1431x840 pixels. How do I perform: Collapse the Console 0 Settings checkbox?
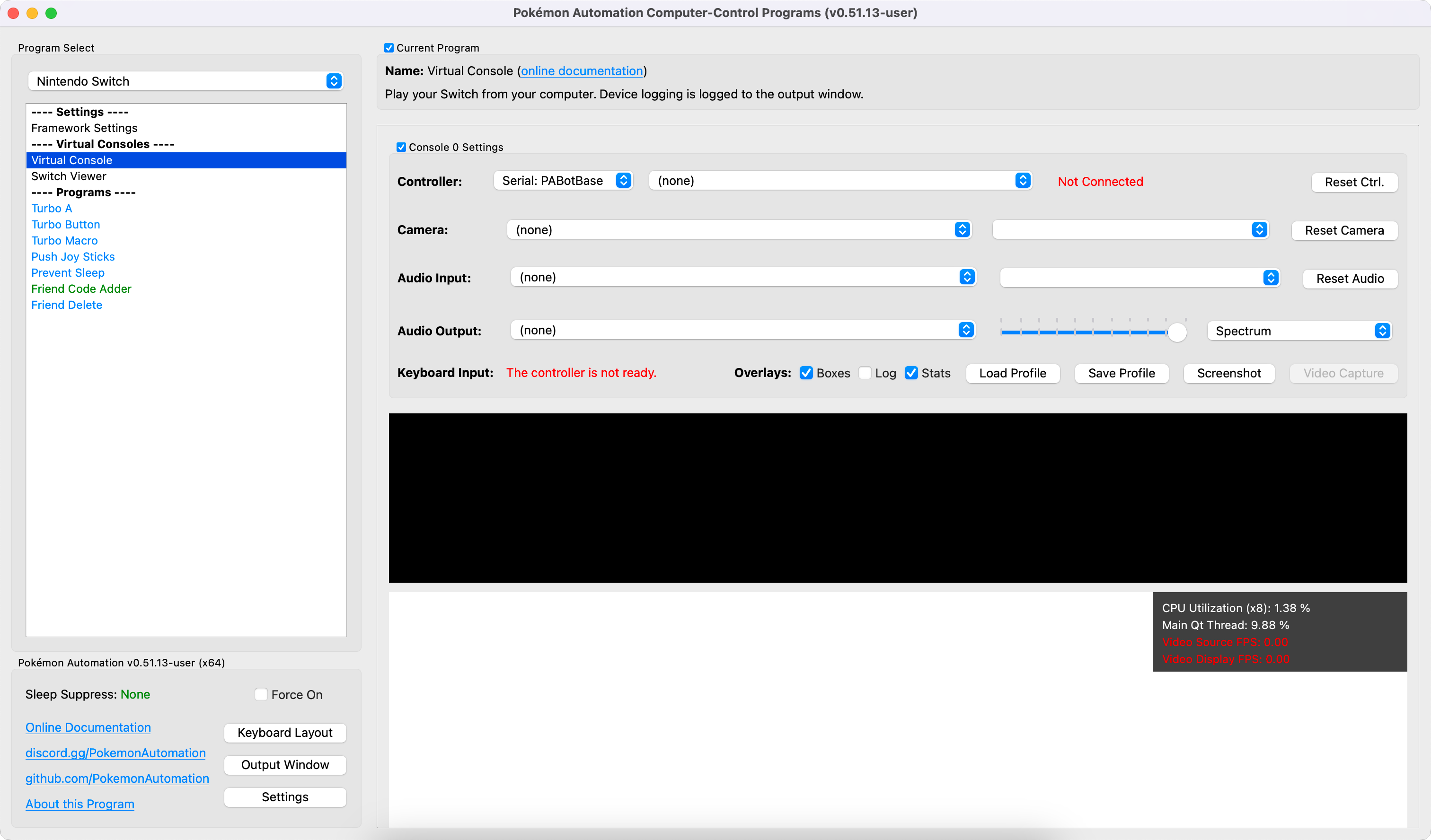point(401,147)
